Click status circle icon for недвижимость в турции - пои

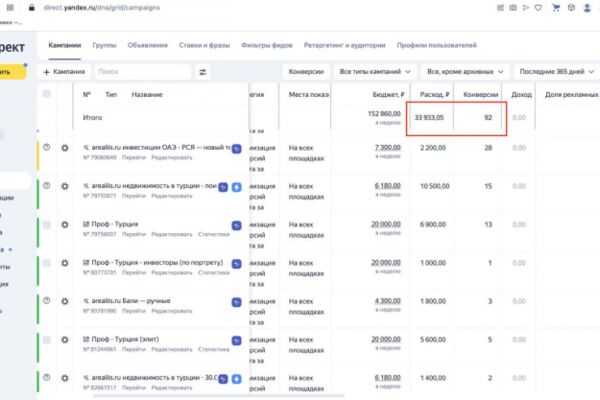[47, 186]
